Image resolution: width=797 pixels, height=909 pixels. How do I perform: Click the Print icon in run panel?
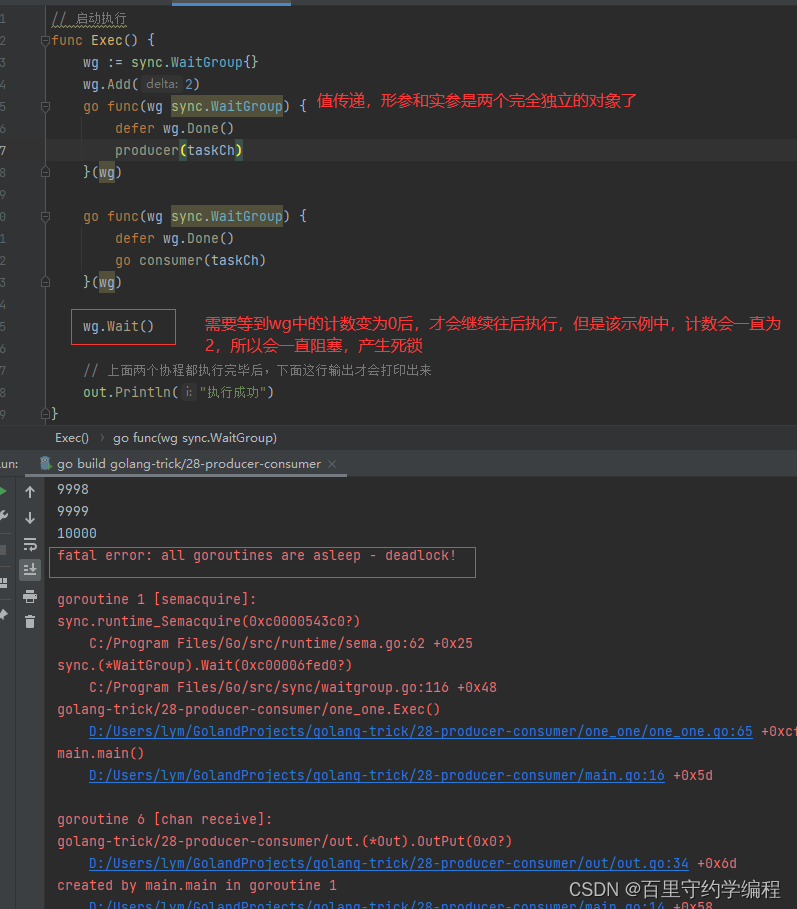[x=30, y=596]
